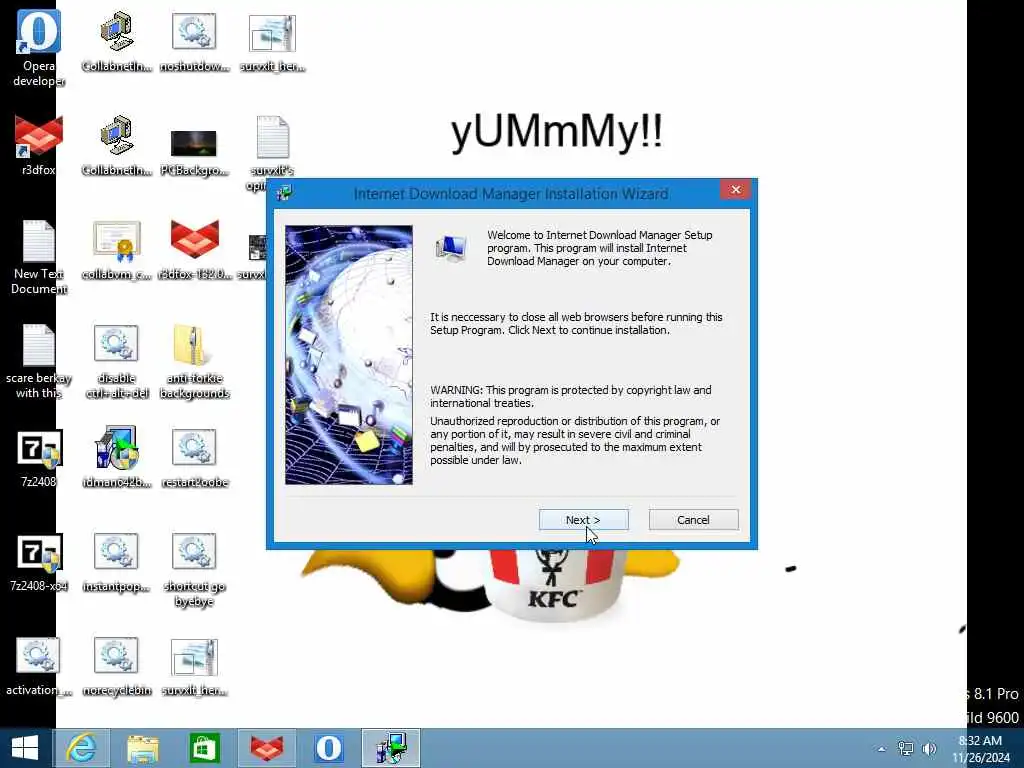The width and height of the screenshot is (1024, 768).
Task: Select restart2oobe script icon
Action: (194, 458)
